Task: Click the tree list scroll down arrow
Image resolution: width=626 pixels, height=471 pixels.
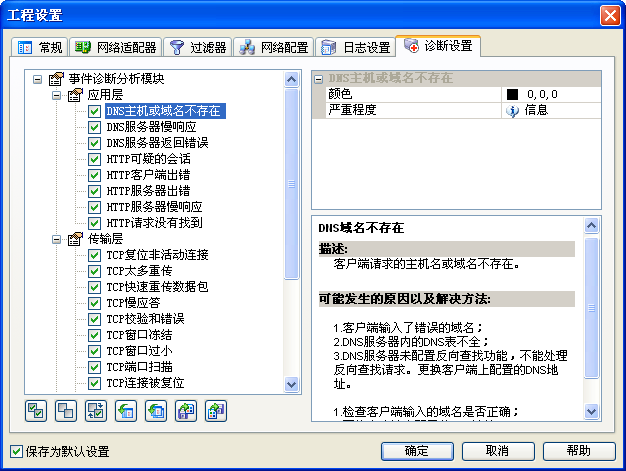Action: click(x=291, y=384)
